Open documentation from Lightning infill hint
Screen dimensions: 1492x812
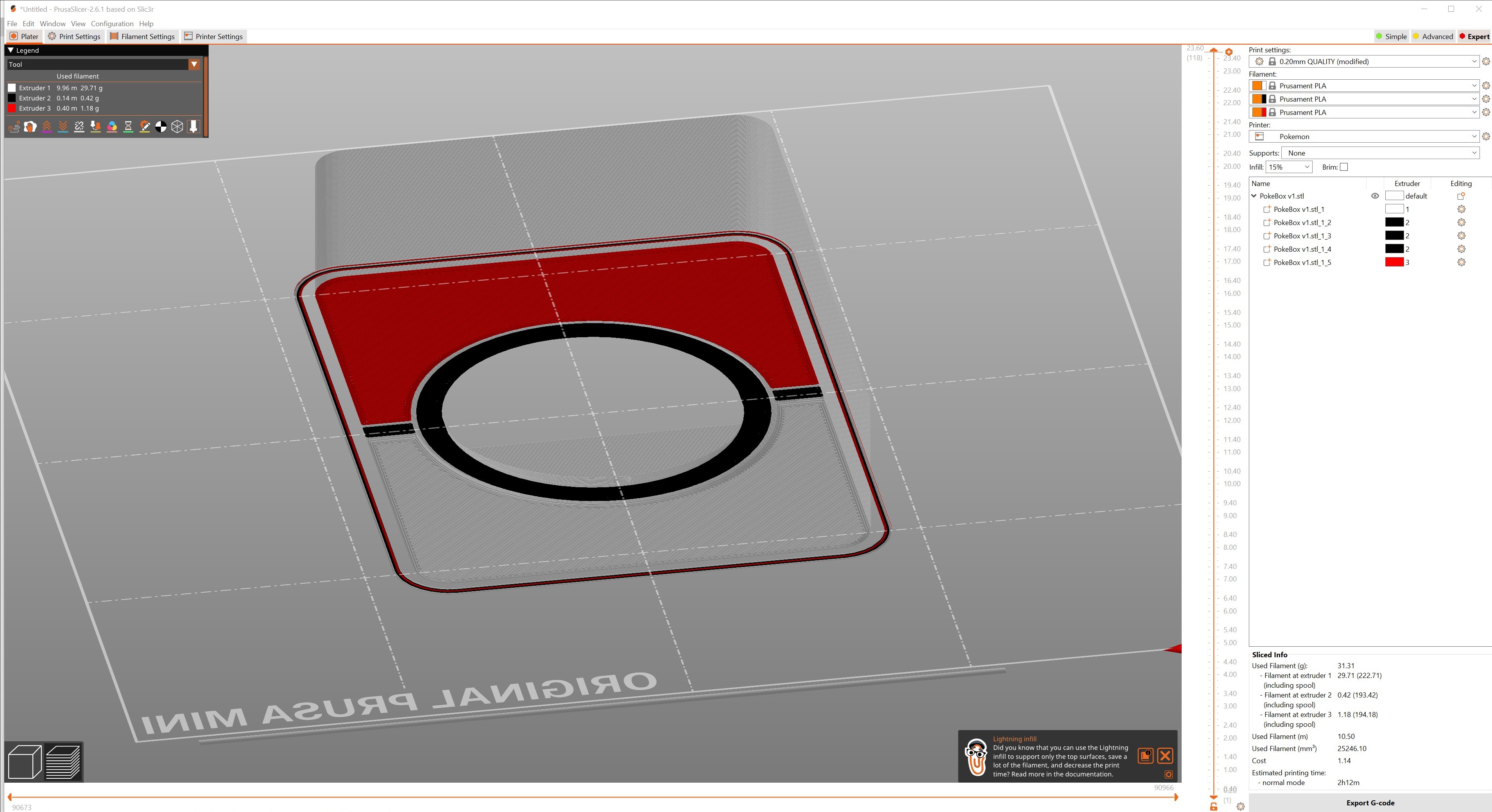[x=1145, y=756]
